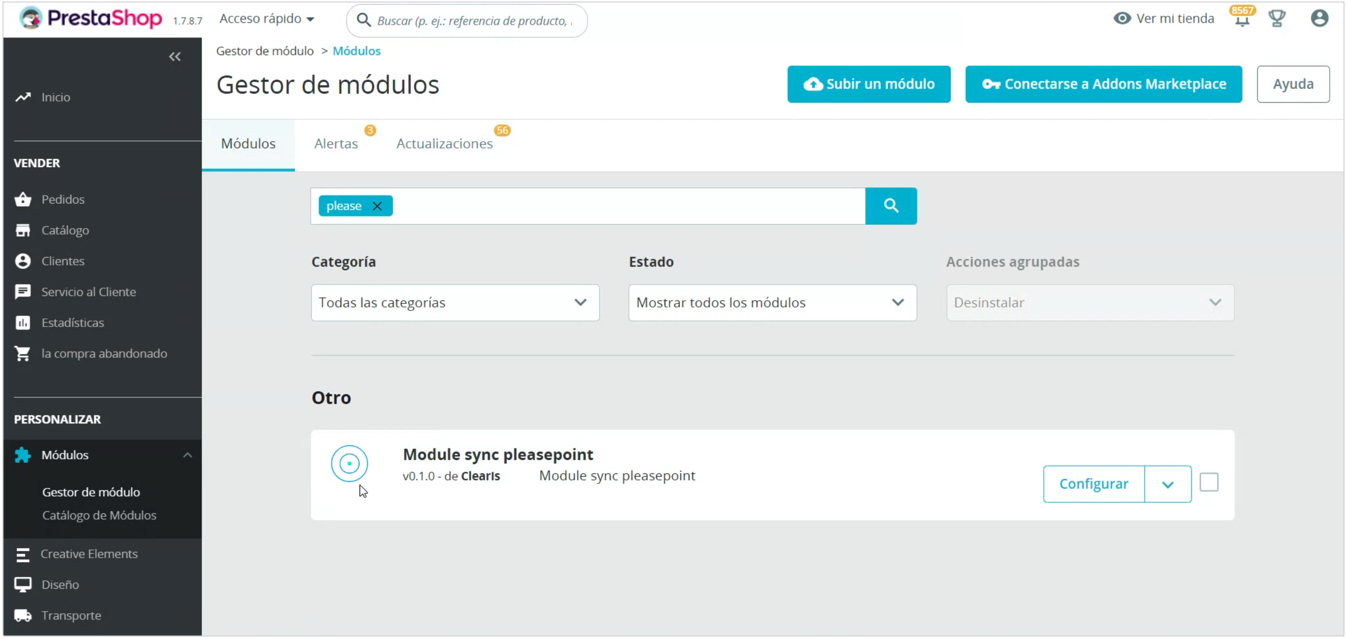Switch to the Alertas tab
1347x639 pixels.
point(336,144)
